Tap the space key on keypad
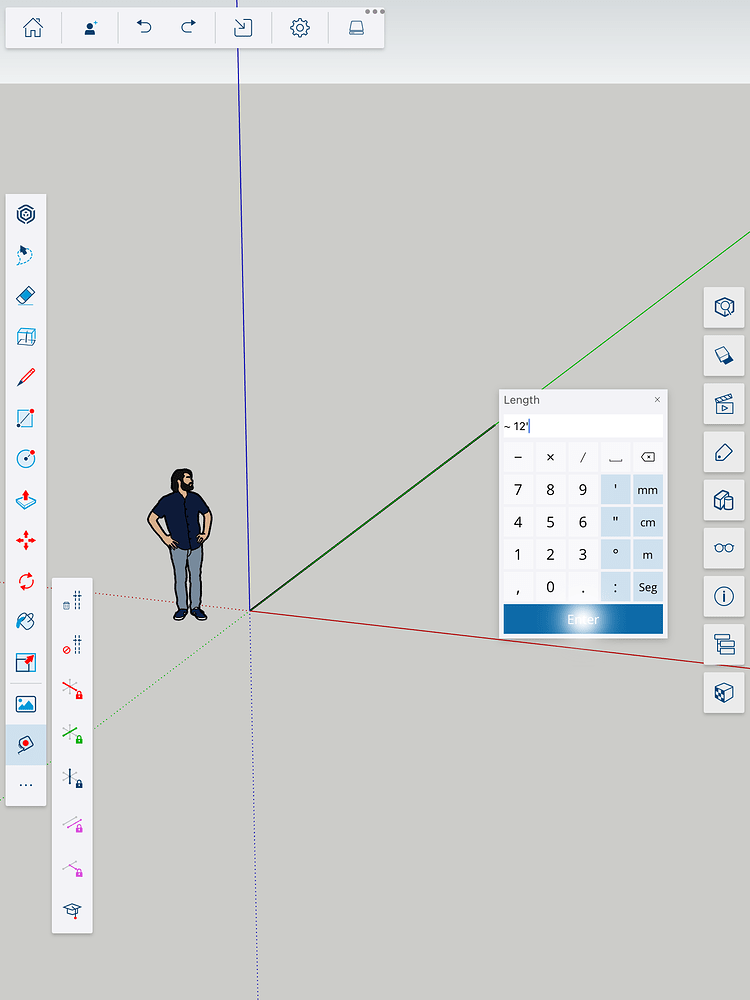750x1000 pixels. click(x=615, y=457)
